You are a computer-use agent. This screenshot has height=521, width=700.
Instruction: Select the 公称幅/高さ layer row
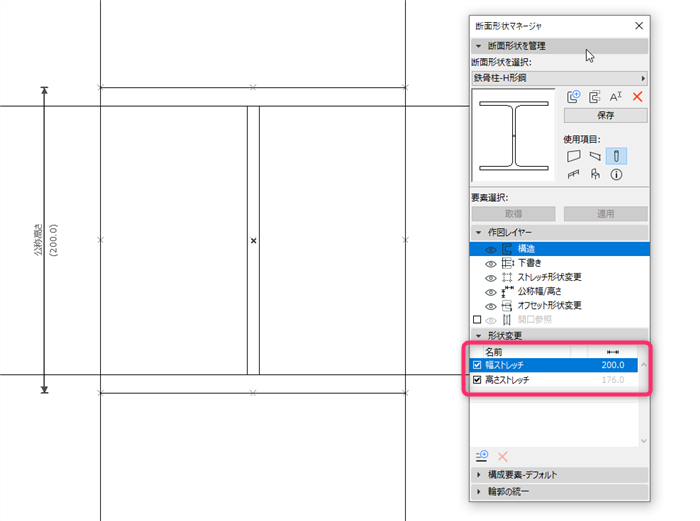pyautogui.click(x=559, y=292)
